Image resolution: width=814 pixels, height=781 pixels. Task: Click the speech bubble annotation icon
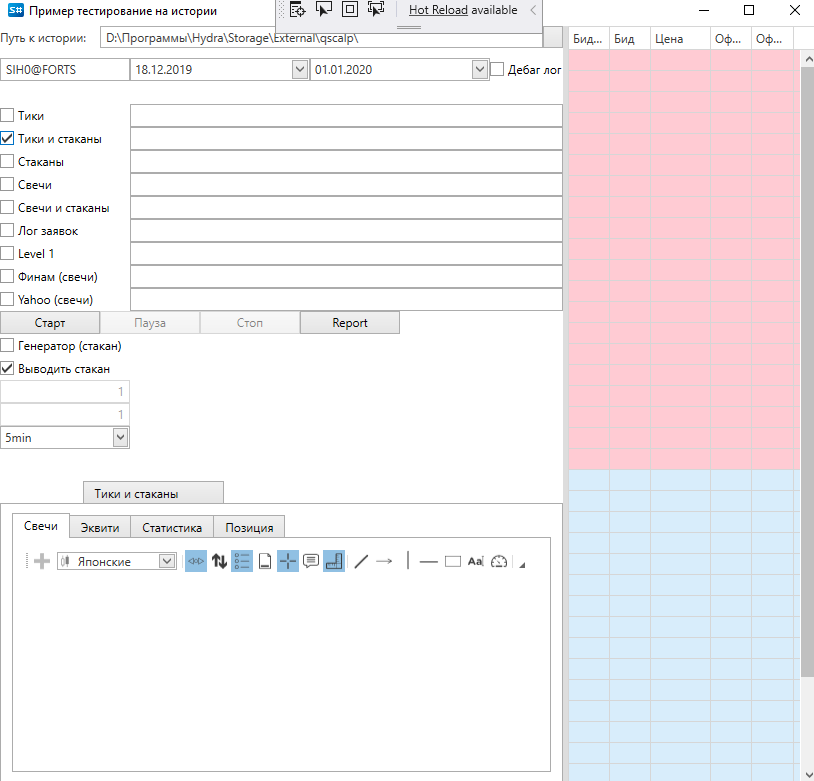point(311,561)
